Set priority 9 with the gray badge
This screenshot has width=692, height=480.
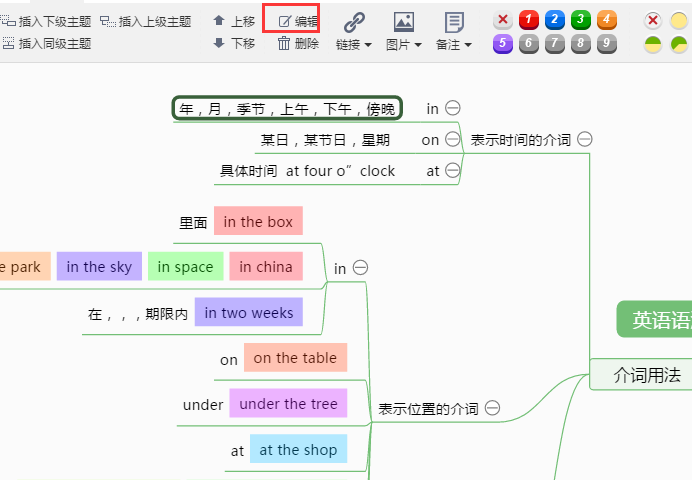point(607,44)
